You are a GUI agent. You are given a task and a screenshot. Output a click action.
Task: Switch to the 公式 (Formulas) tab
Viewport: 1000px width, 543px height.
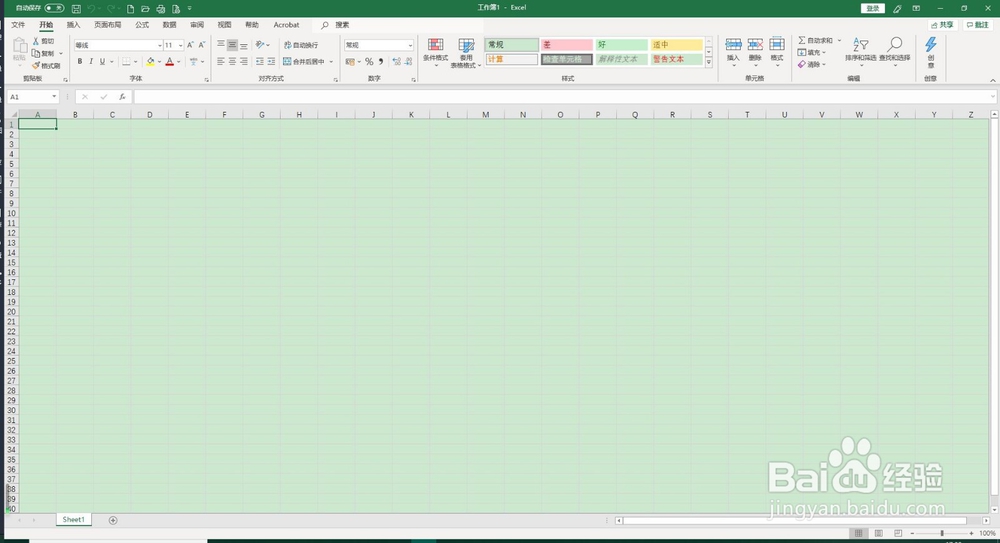coord(142,25)
